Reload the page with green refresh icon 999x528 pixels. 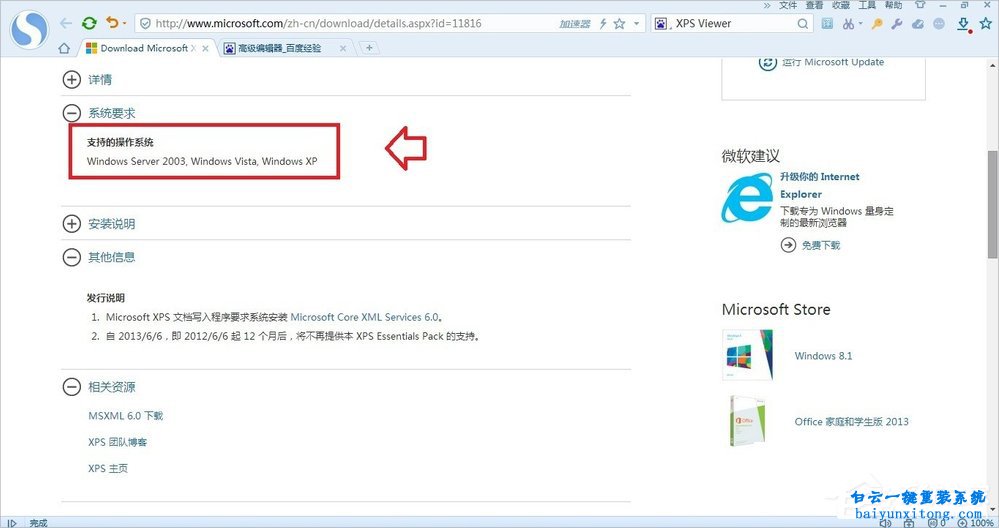pos(89,24)
